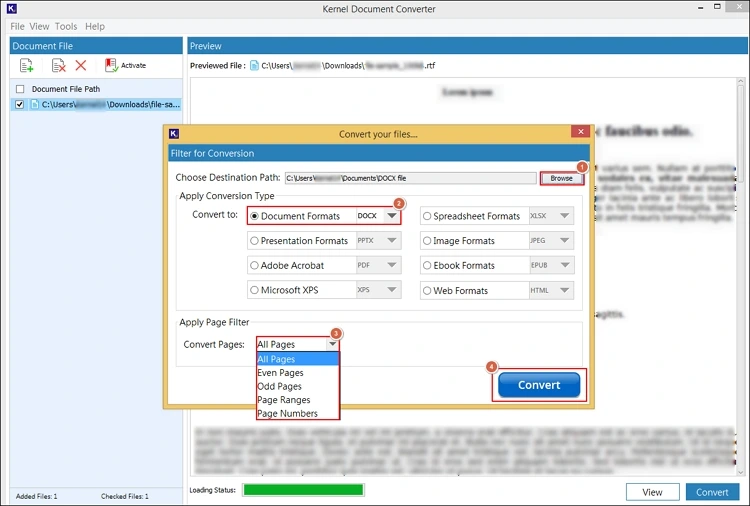Click the Activate license icon
The width and height of the screenshot is (750, 506).
[111, 66]
